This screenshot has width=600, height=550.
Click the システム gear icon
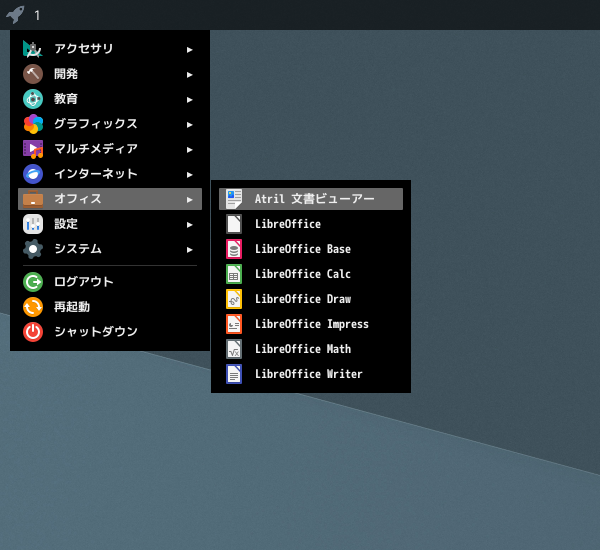pos(33,249)
